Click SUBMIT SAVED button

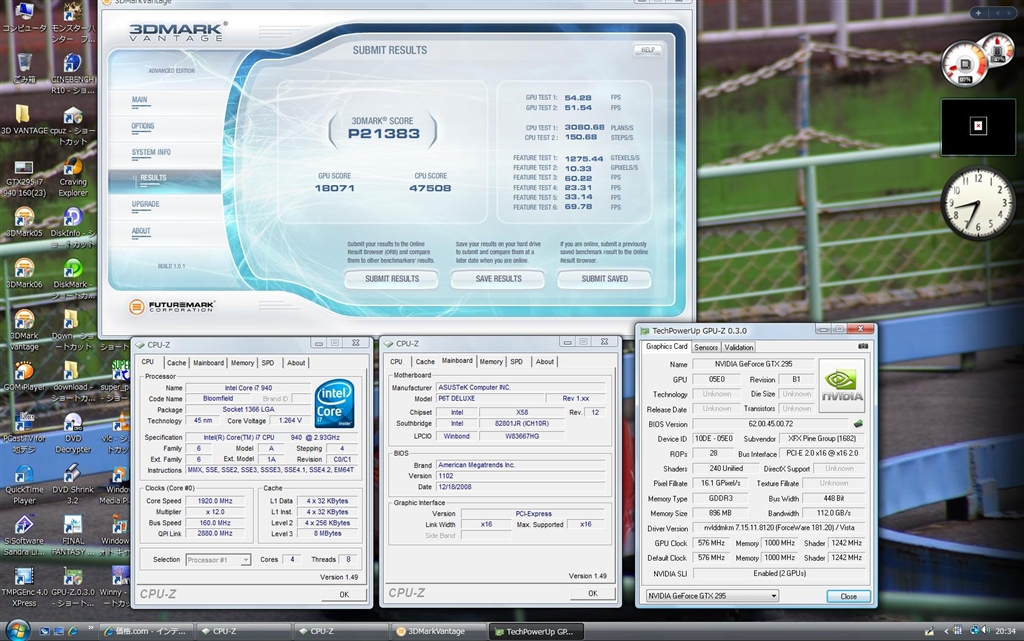(x=604, y=279)
